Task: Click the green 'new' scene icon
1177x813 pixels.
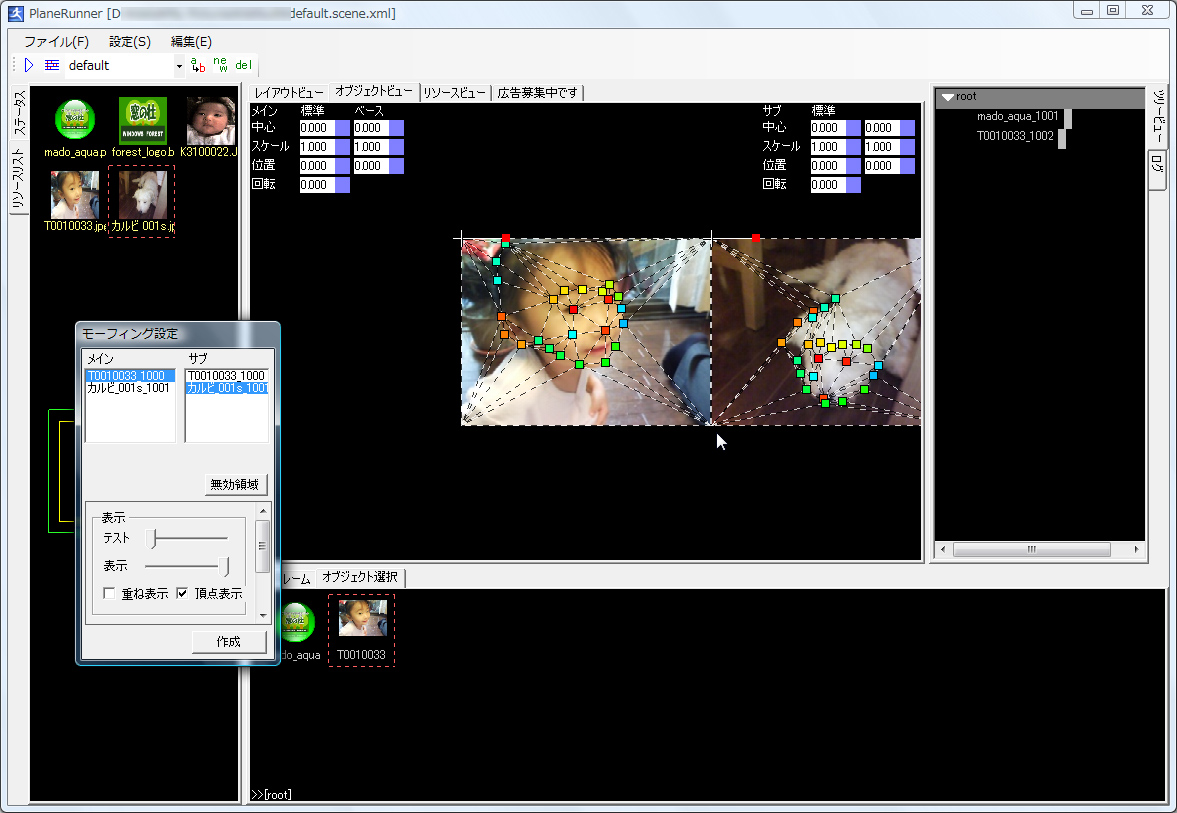Action: (219, 64)
